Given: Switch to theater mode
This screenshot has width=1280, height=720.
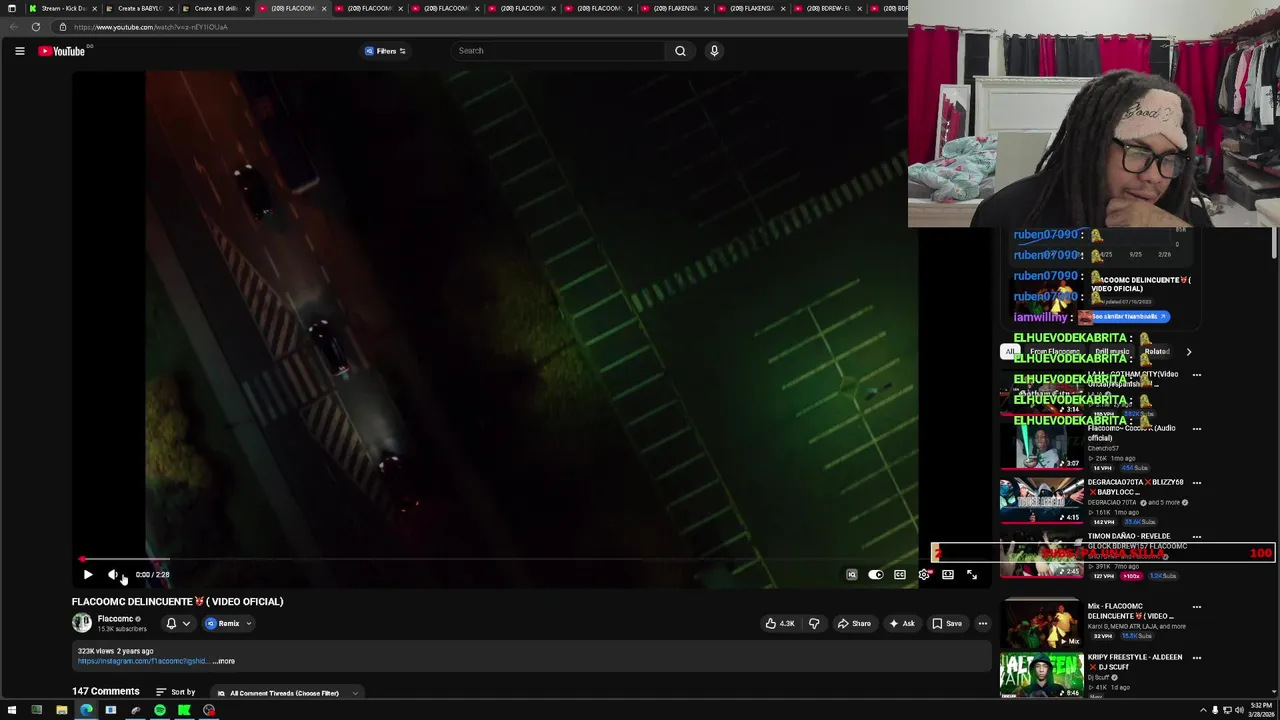Looking at the screenshot, I should click(x=947, y=575).
